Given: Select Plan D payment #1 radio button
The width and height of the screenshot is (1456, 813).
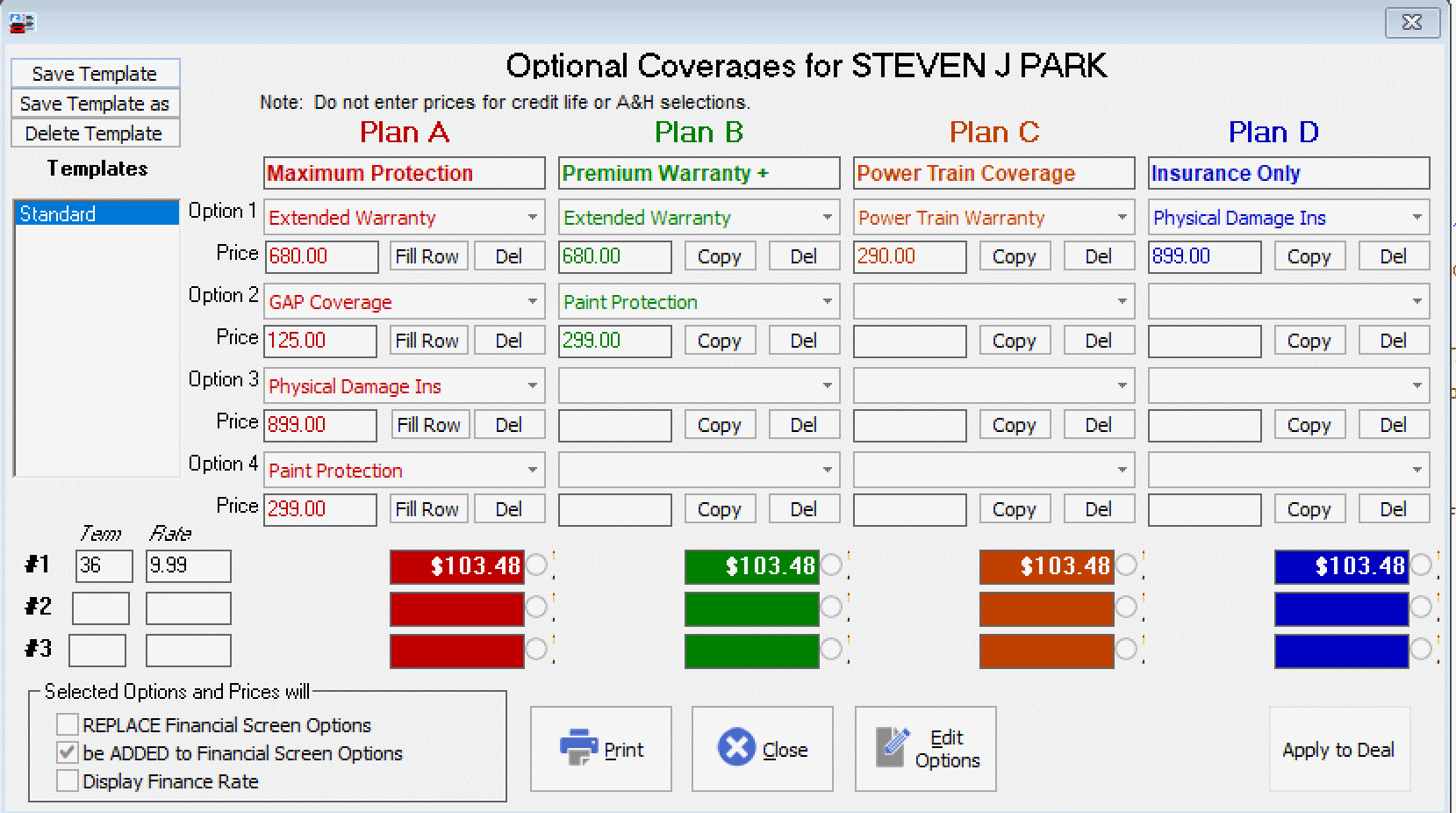Looking at the screenshot, I should [1421, 565].
